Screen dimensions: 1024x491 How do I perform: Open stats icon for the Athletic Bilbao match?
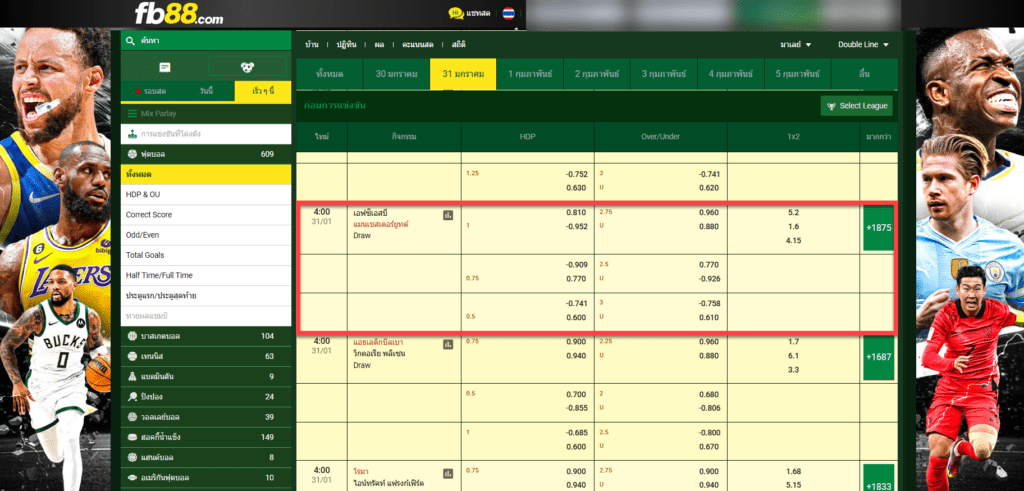448,344
